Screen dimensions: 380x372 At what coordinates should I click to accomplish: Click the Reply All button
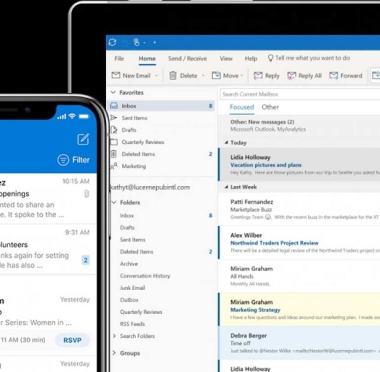[304, 76]
